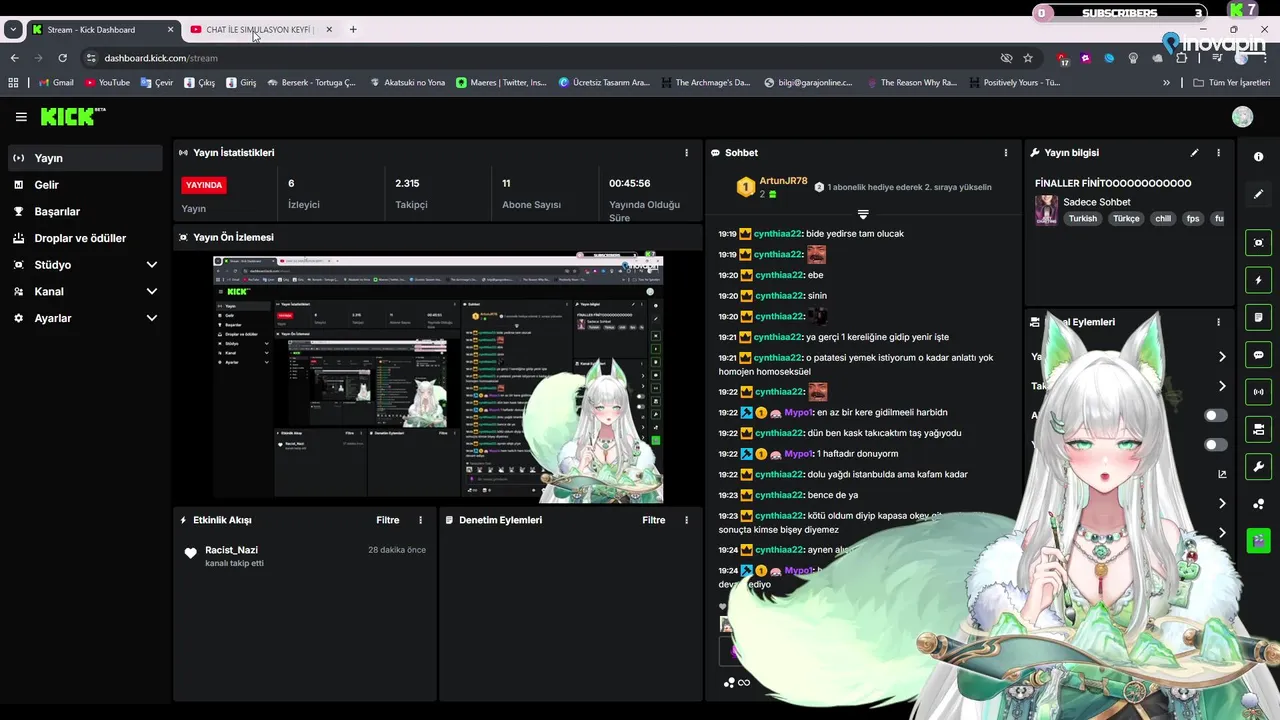Reload the page in browser
Image resolution: width=1280 pixels, height=720 pixels.
click(62, 58)
